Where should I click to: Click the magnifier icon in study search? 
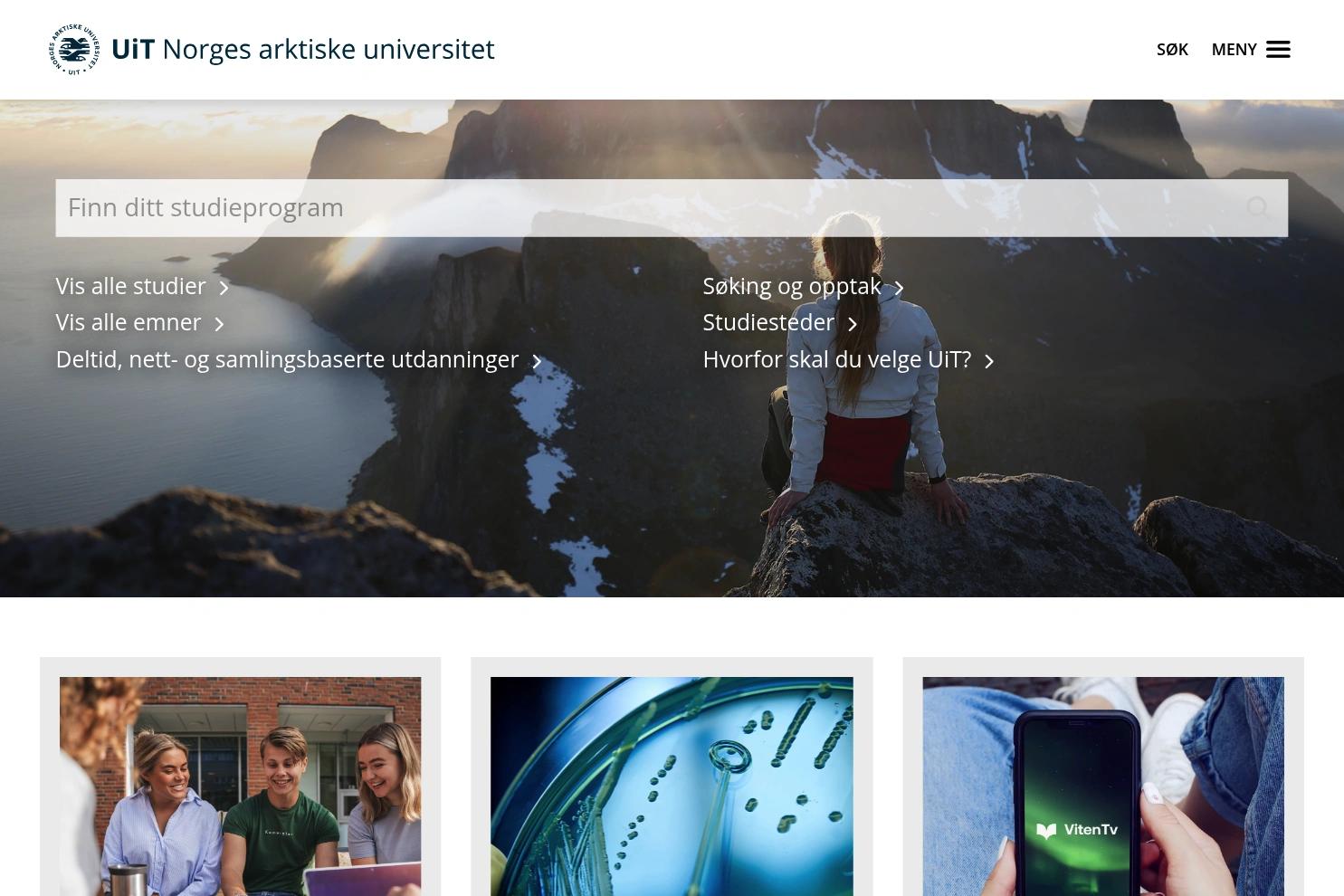coord(1257,208)
